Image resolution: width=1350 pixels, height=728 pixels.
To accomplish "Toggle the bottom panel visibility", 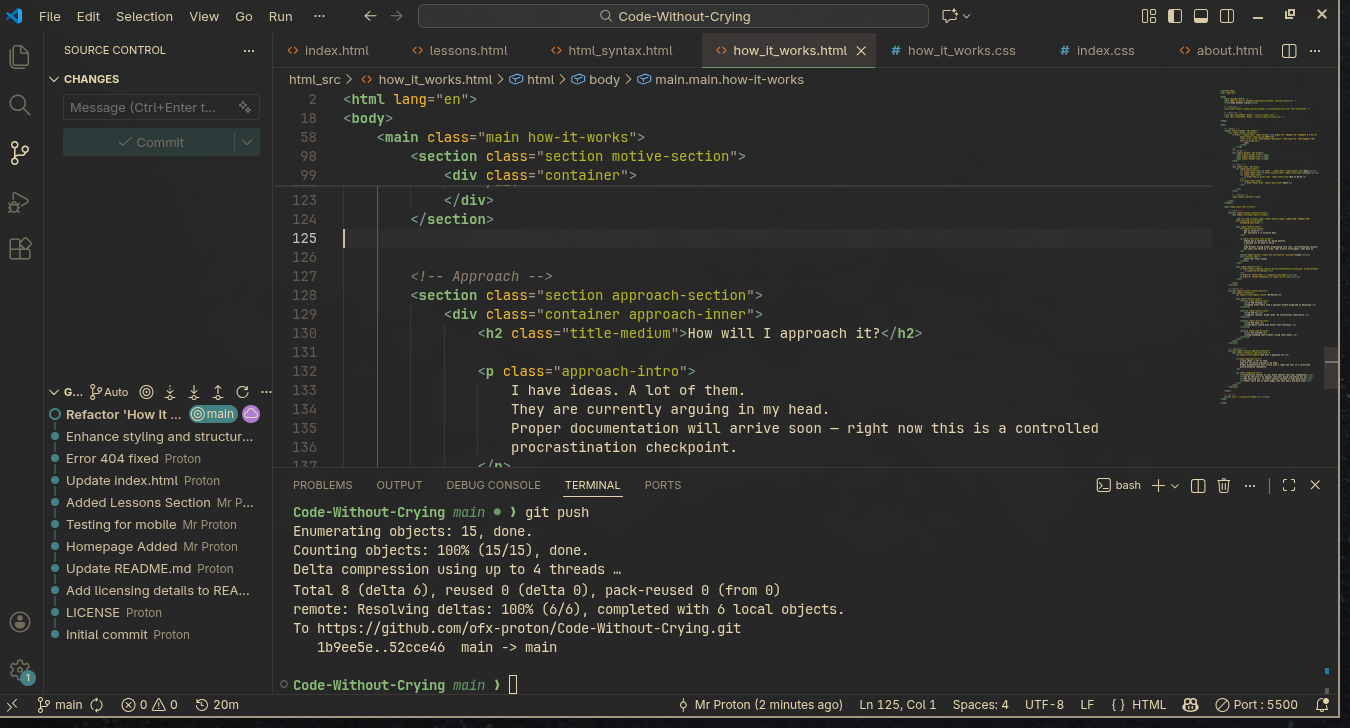I will click(x=1201, y=16).
